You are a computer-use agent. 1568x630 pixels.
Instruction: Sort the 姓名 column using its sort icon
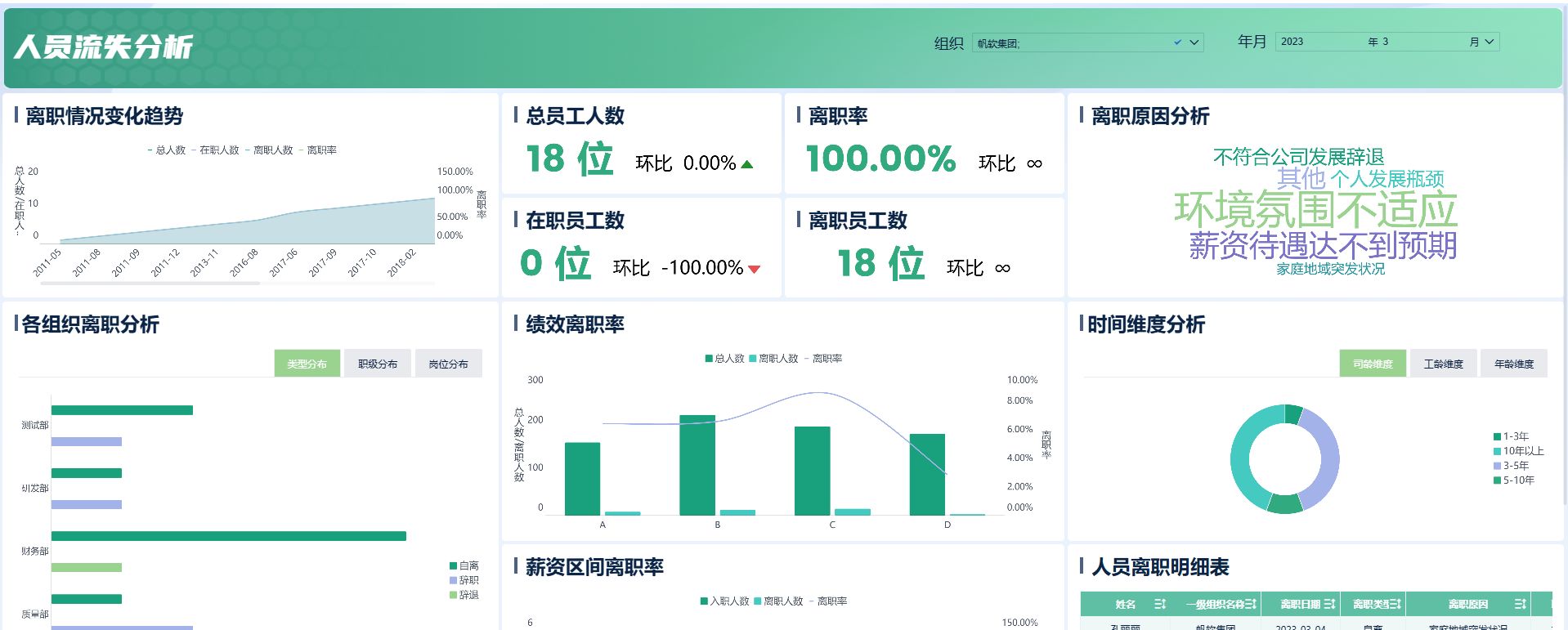pos(1159,604)
